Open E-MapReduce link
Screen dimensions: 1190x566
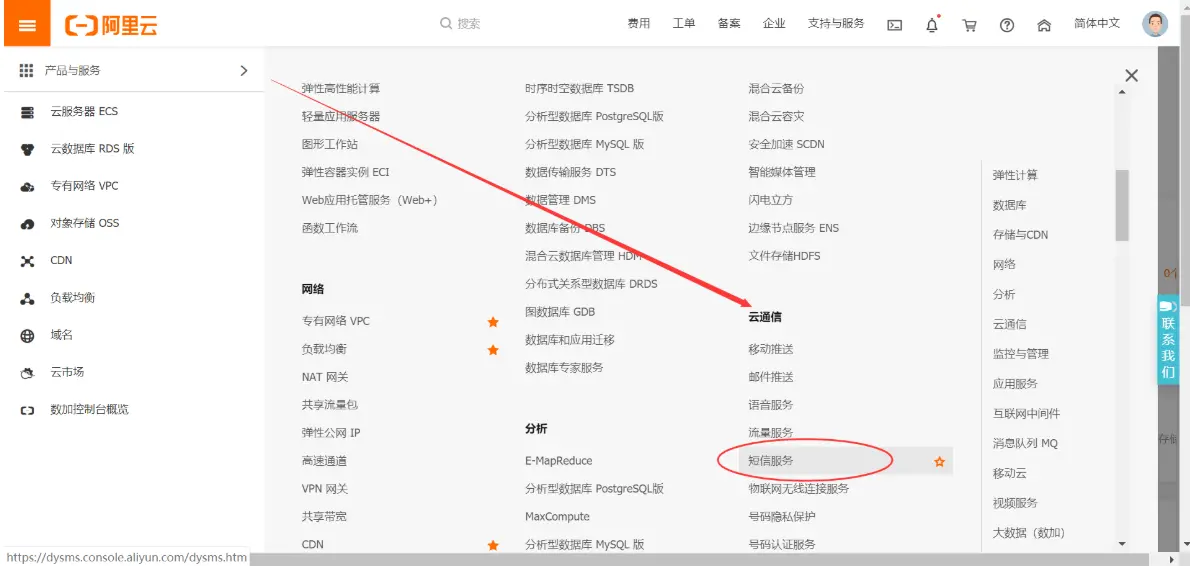pyautogui.click(x=559, y=461)
